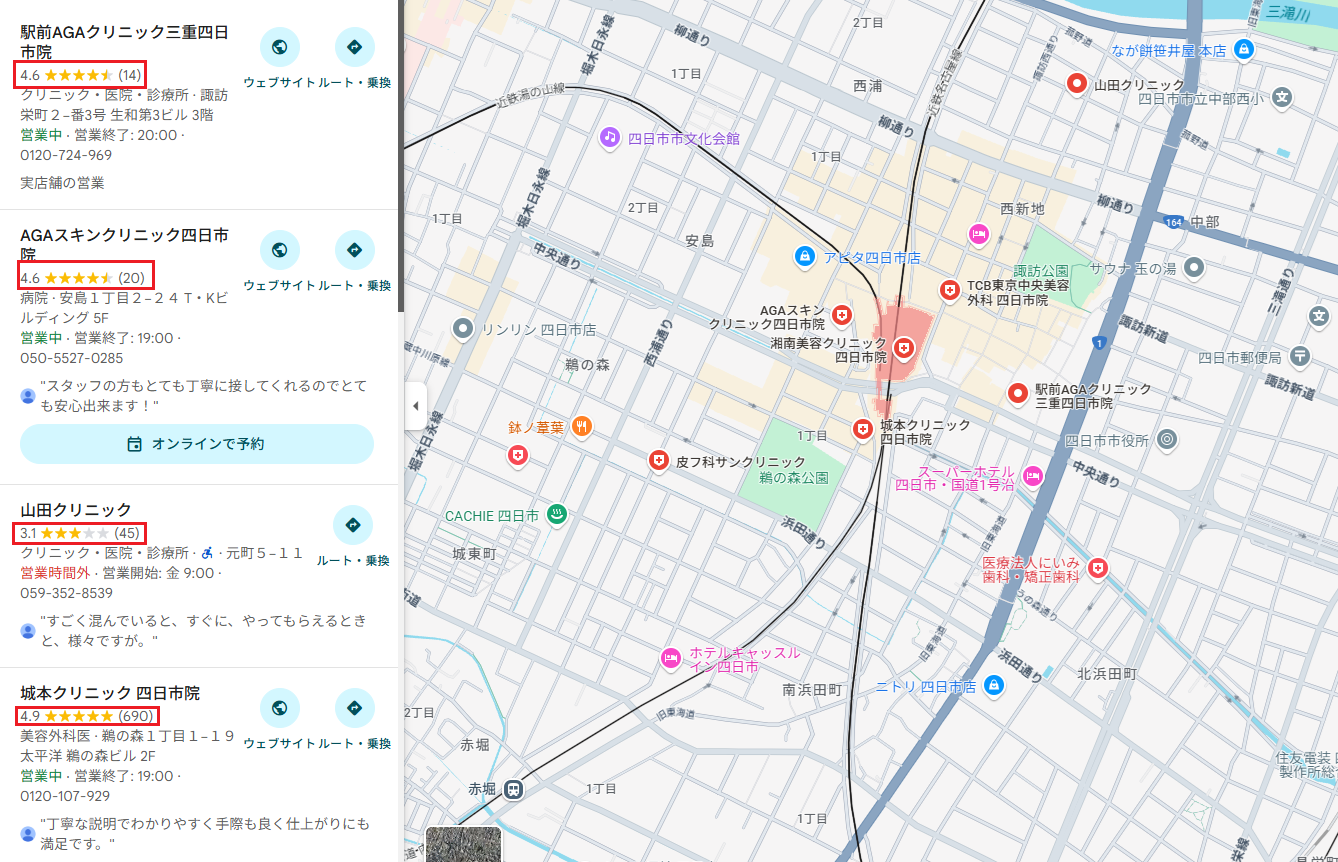Select CACHIE 四日市 cafe marker
This screenshot has width=1338, height=862.
click(x=558, y=515)
